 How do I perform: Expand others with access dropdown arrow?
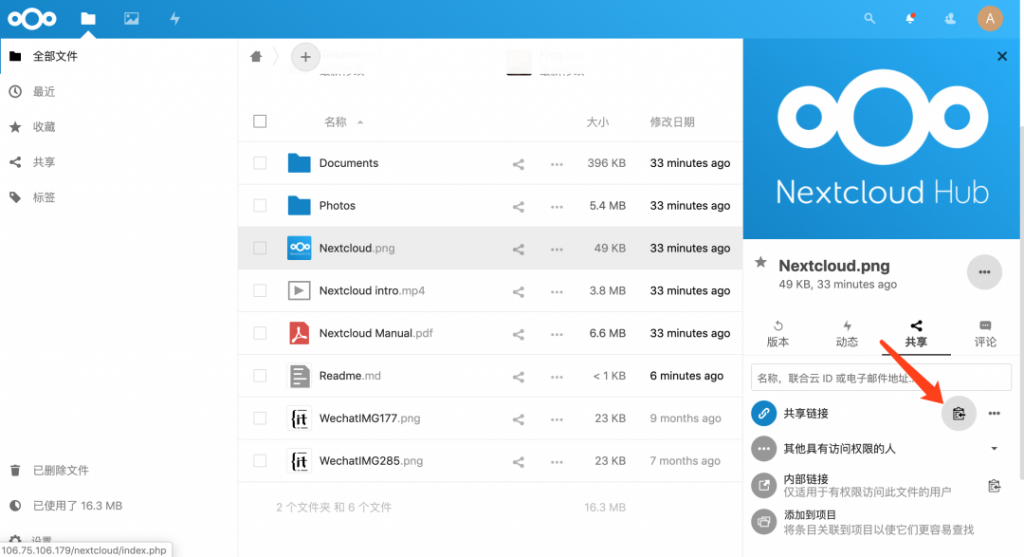click(994, 449)
